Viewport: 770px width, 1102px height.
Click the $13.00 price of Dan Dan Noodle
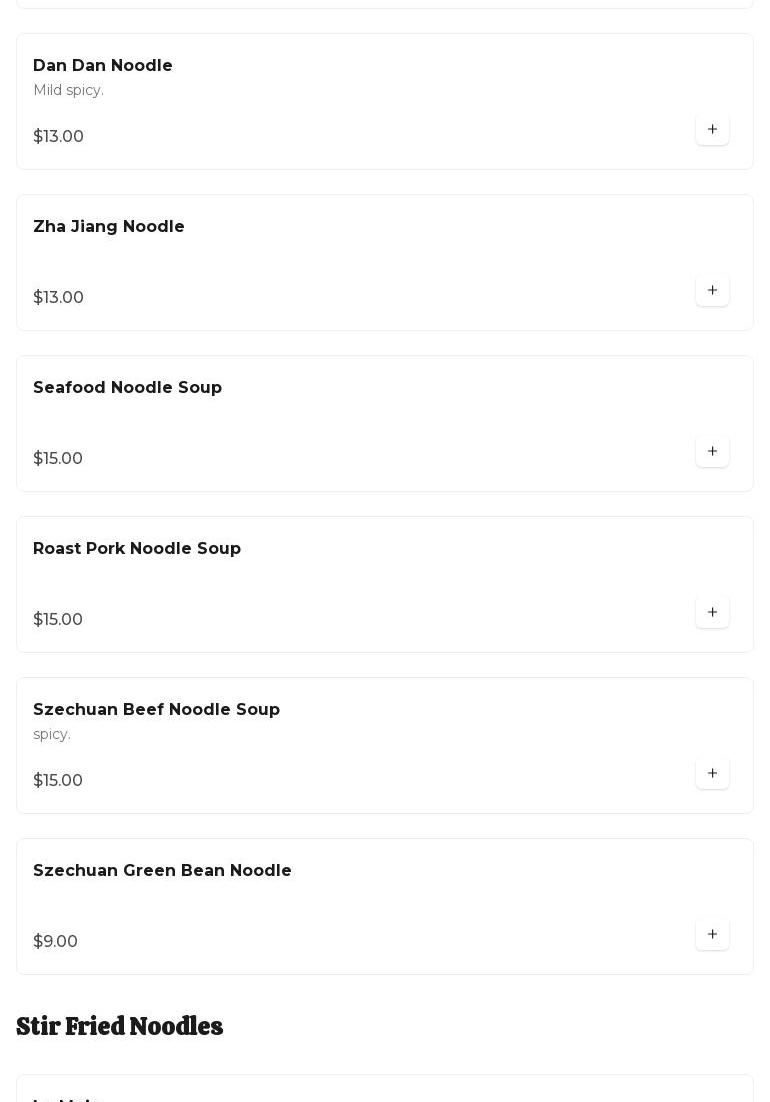click(x=58, y=136)
